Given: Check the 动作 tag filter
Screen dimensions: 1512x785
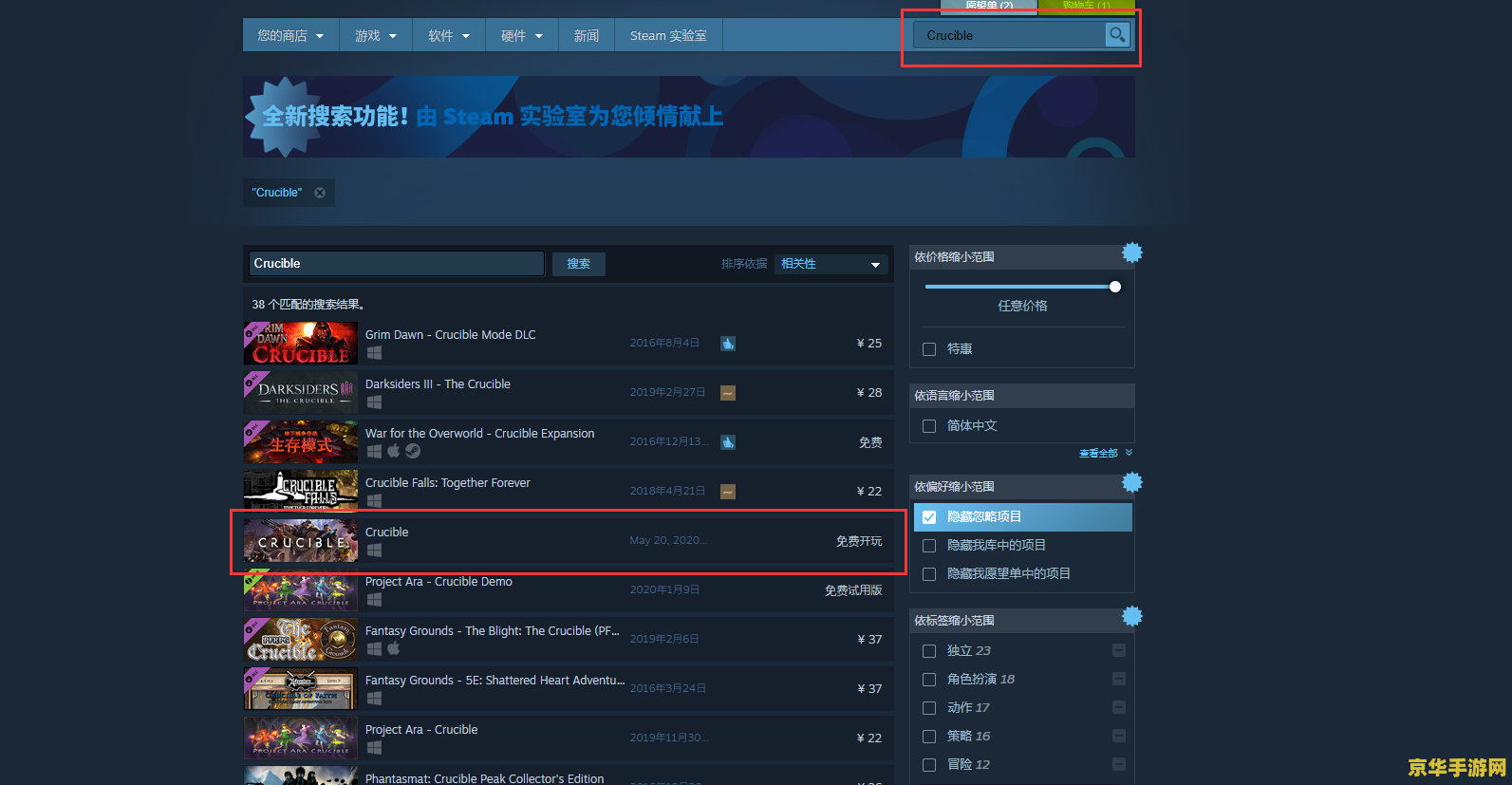Looking at the screenshot, I should (929, 708).
